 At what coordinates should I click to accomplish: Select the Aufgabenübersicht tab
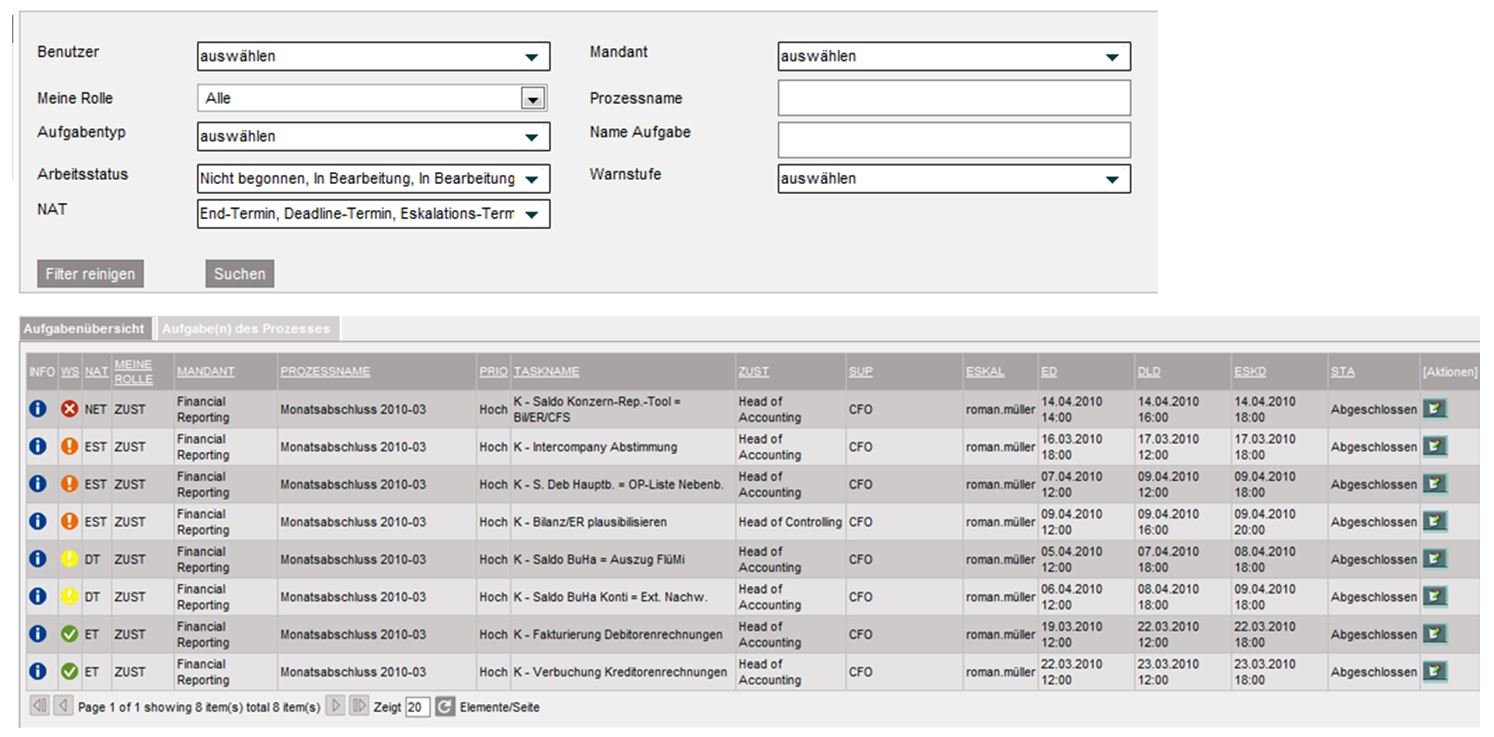coord(85,329)
